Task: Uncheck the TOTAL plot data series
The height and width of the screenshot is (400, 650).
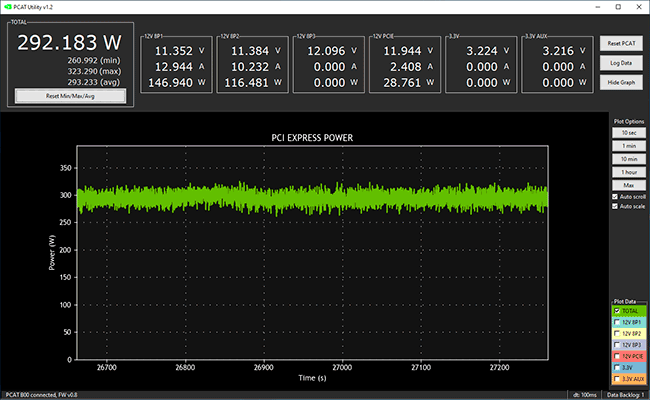Action: (x=617, y=312)
